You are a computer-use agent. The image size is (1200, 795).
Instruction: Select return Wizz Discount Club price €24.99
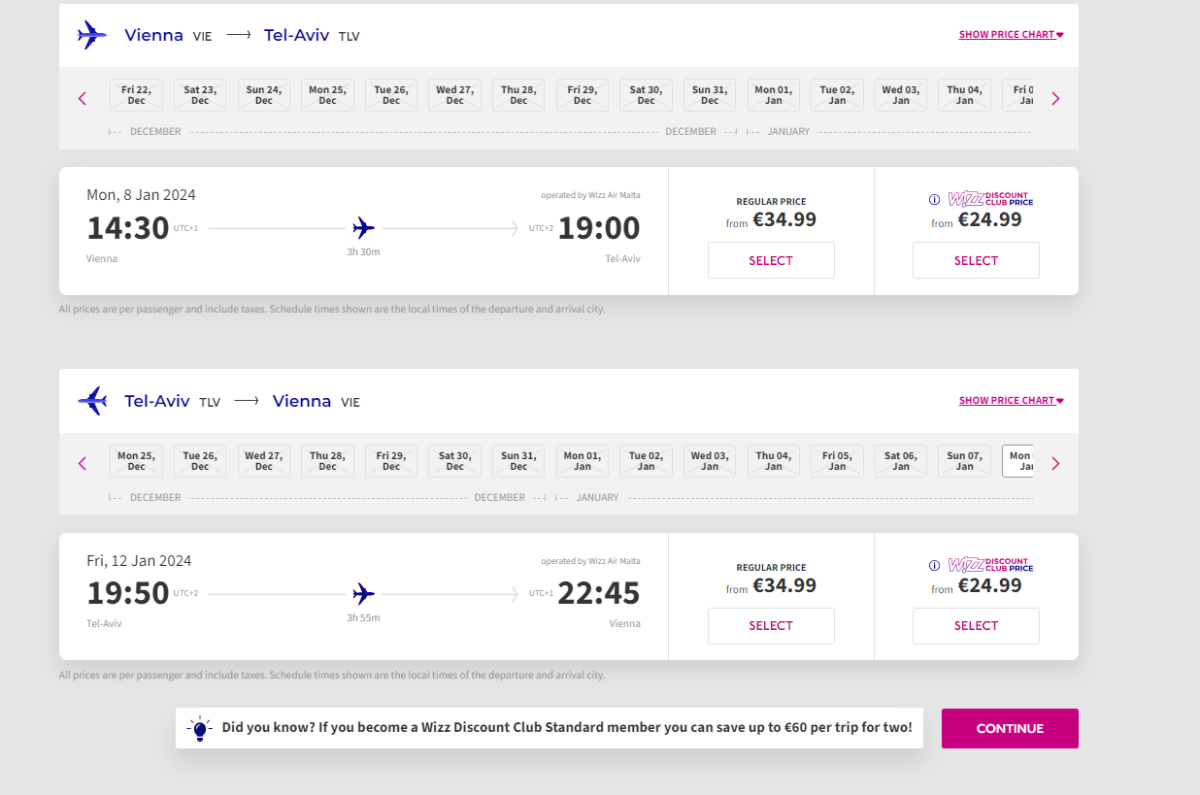click(x=976, y=626)
